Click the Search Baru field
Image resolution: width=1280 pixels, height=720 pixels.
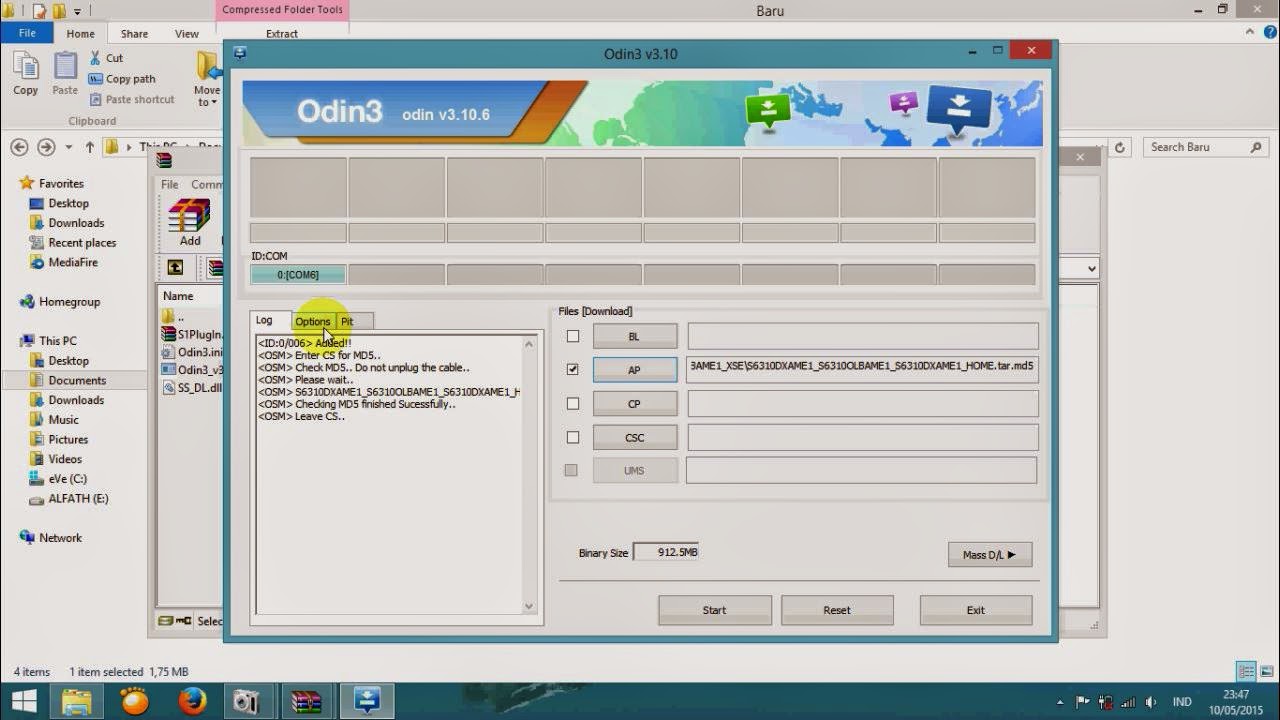(1207, 147)
